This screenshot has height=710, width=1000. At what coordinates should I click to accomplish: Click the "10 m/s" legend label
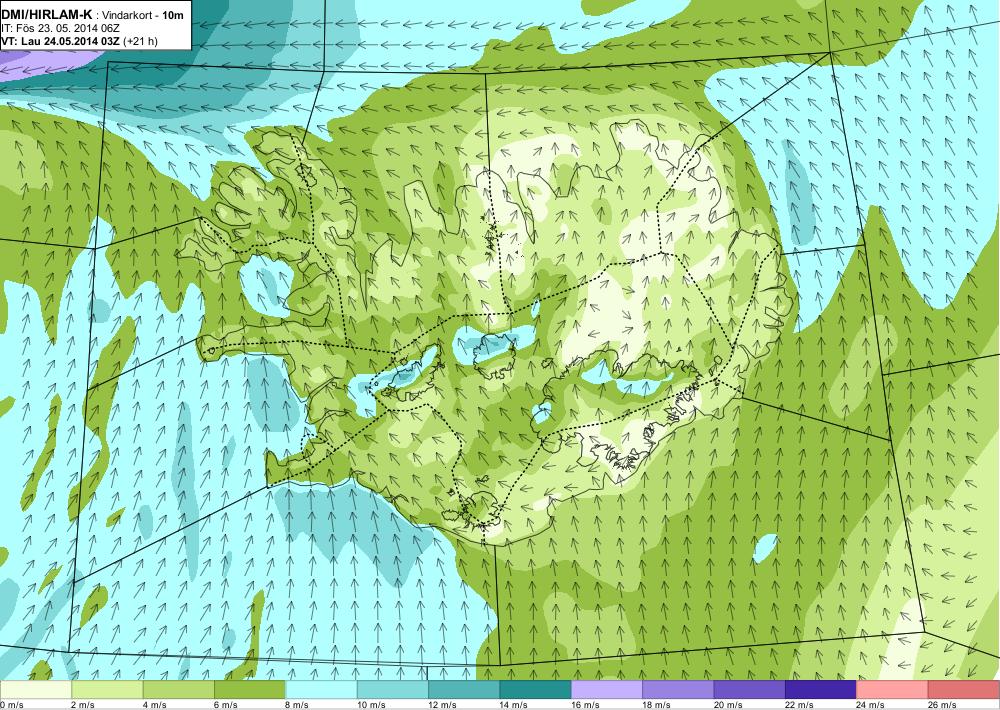(x=371, y=705)
